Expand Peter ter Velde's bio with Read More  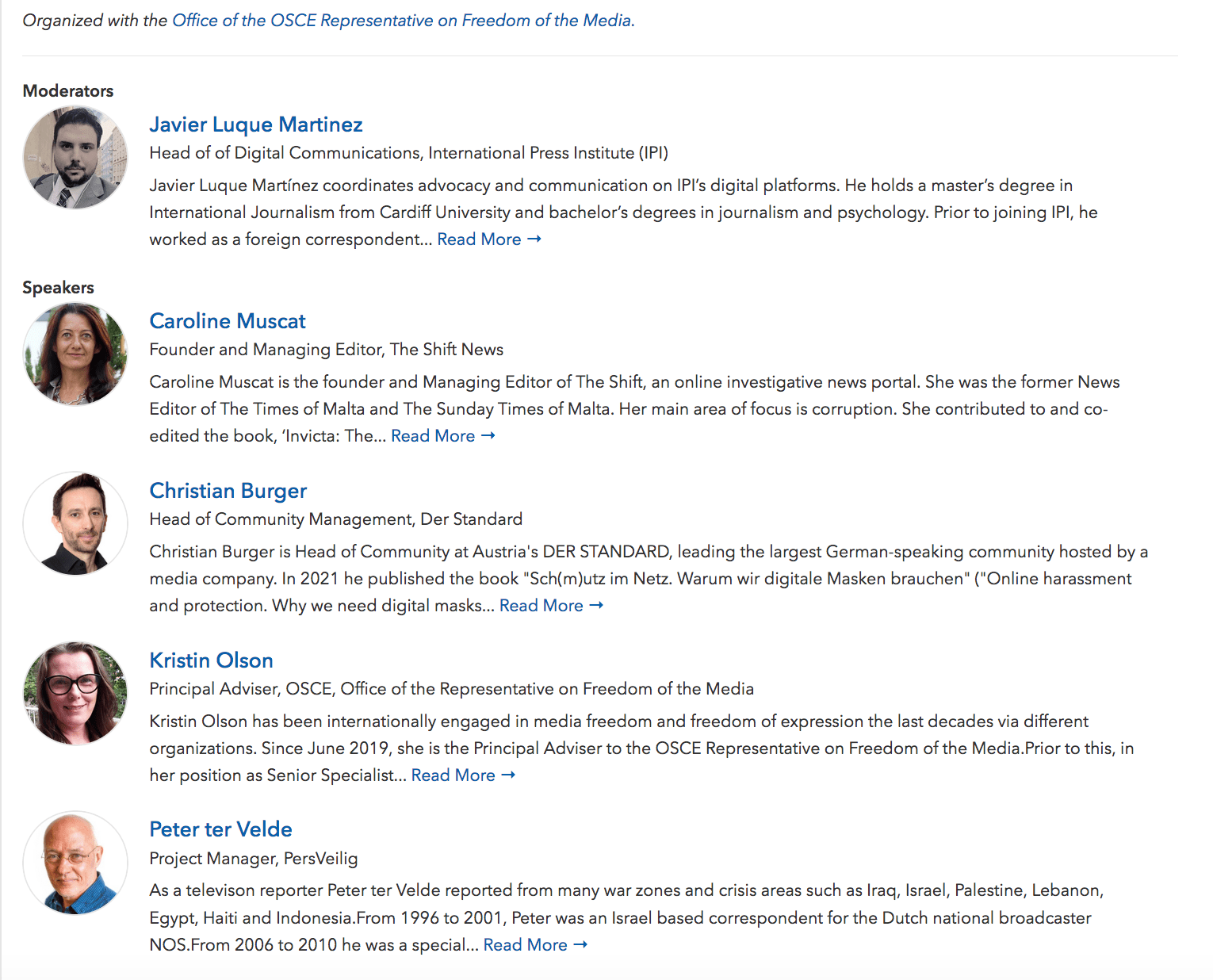coord(526,945)
